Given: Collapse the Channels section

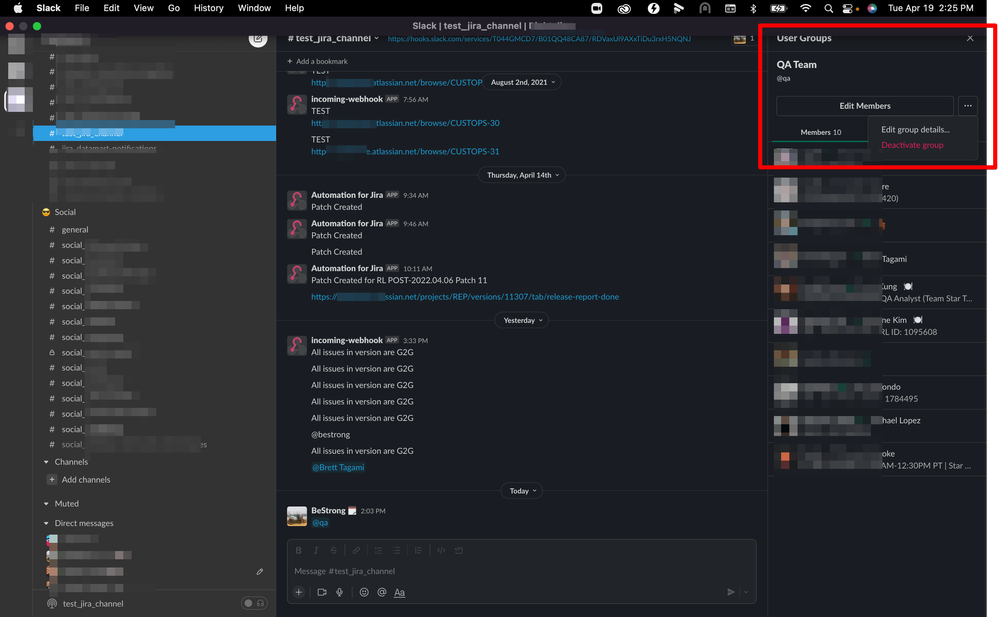Looking at the screenshot, I should tap(47, 462).
